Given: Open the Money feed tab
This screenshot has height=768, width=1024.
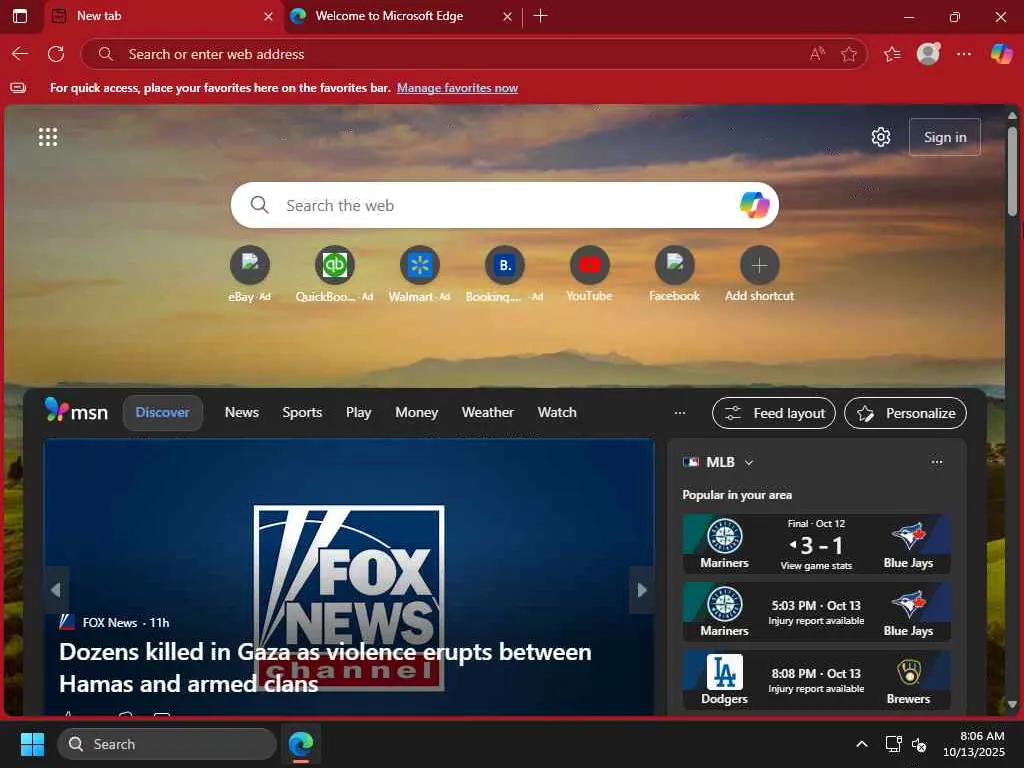Looking at the screenshot, I should [x=416, y=413].
